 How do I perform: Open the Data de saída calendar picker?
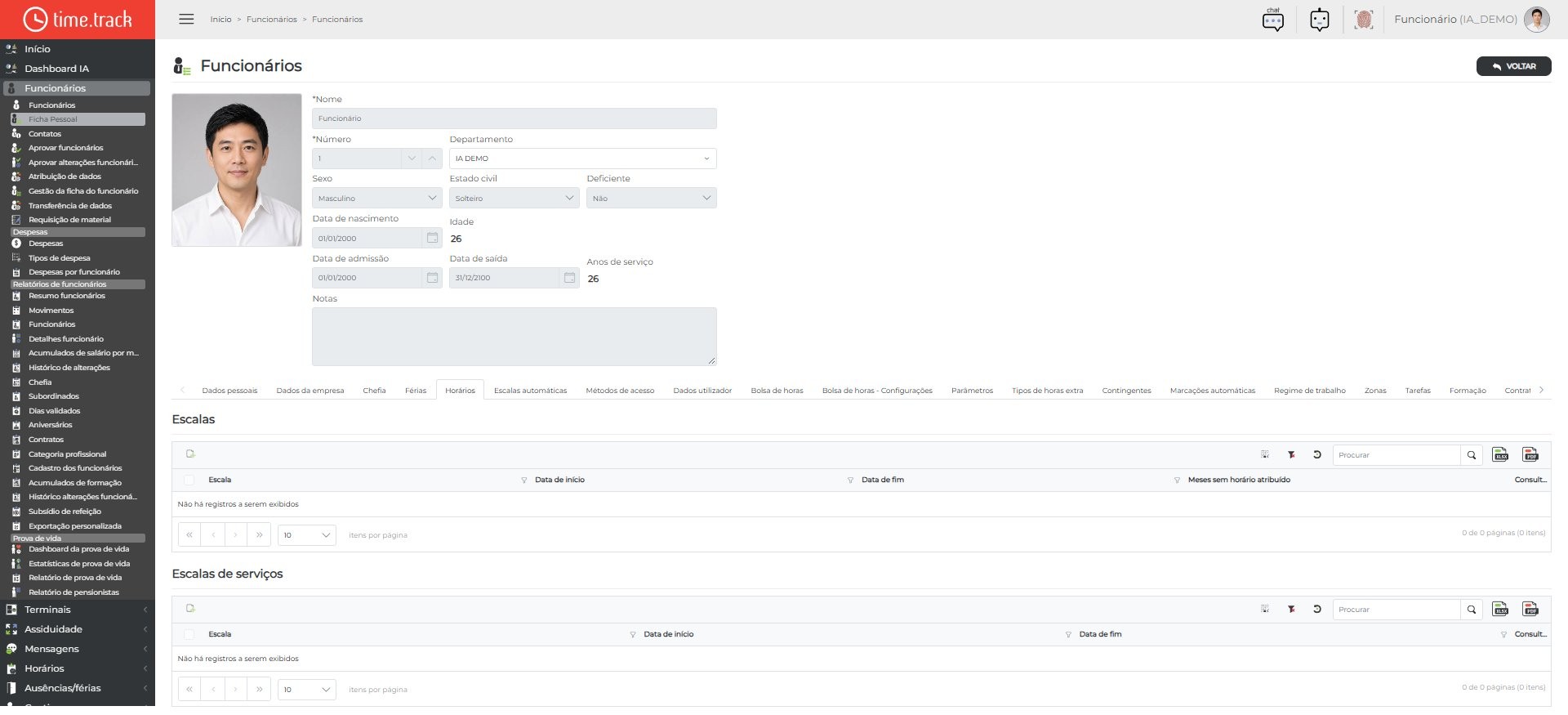tap(569, 278)
